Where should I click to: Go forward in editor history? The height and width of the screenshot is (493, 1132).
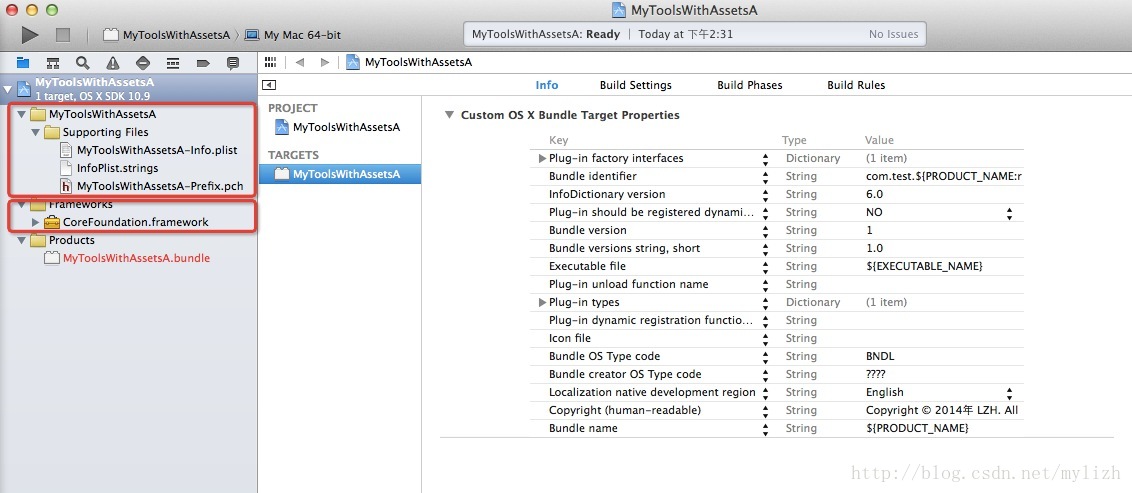coord(325,62)
